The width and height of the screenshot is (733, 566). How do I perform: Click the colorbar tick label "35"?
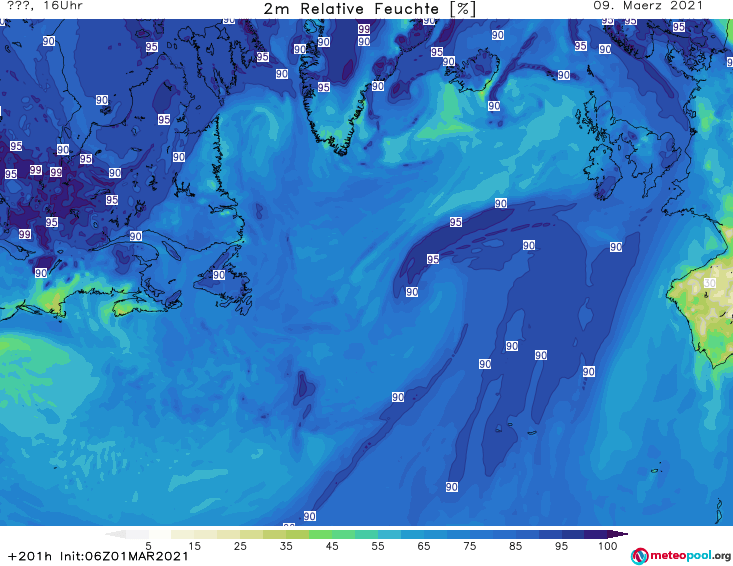coord(286,546)
